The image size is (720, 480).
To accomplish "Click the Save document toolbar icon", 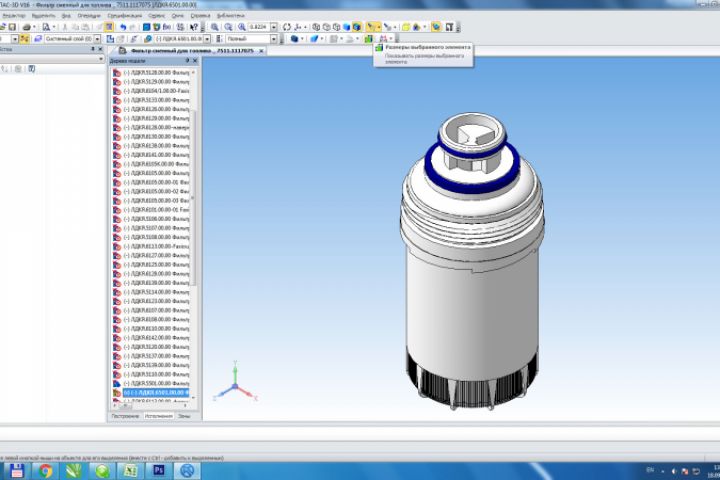I will click(x=12, y=27).
